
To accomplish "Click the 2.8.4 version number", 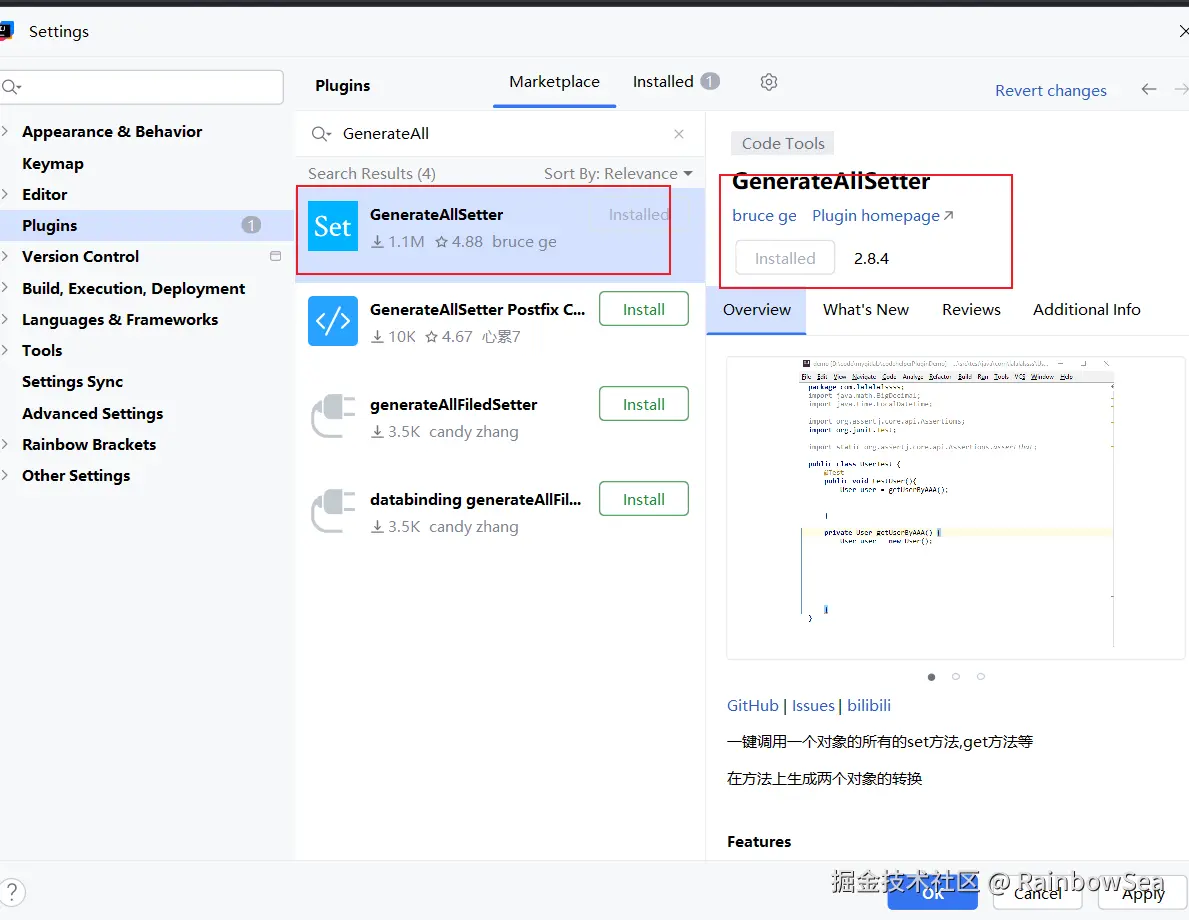I will click(x=871, y=259).
